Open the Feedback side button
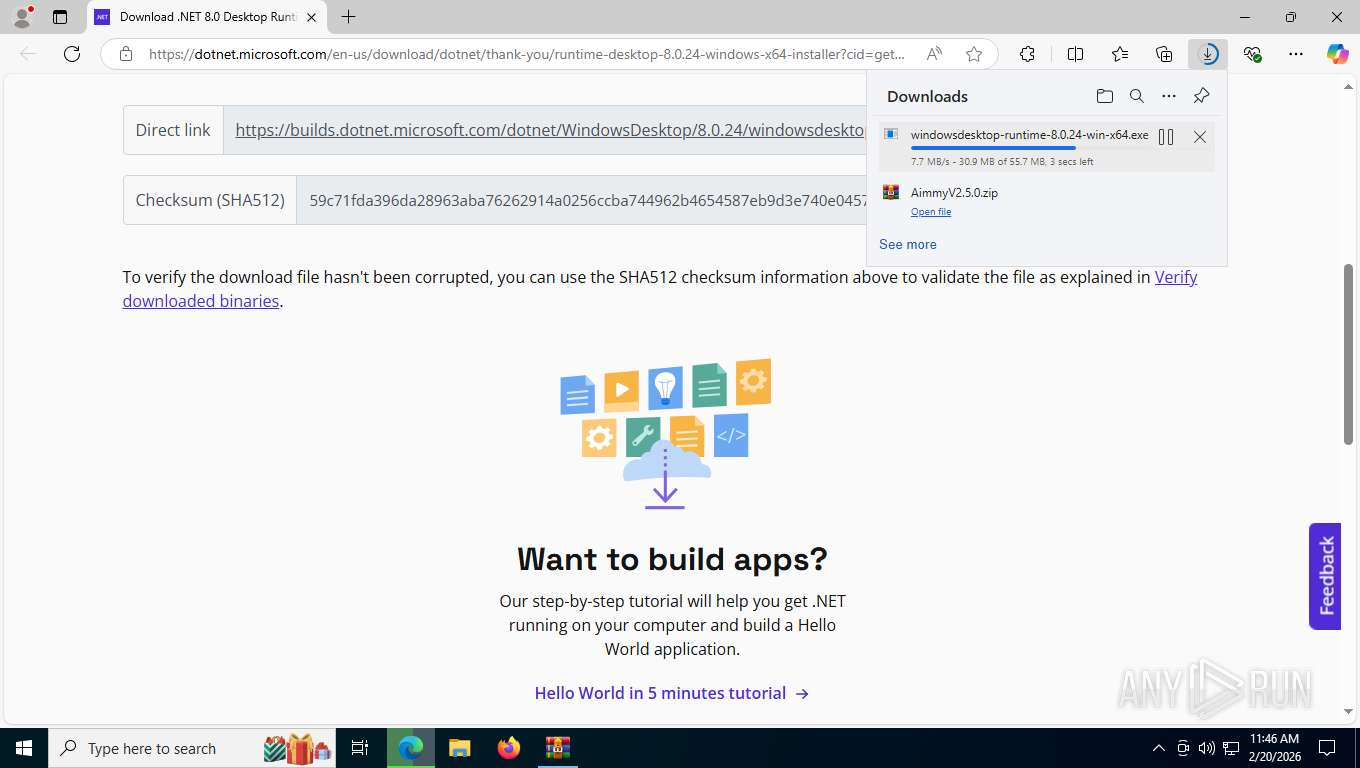Viewport: 1360px width, 768px height. click(1325, 576)
